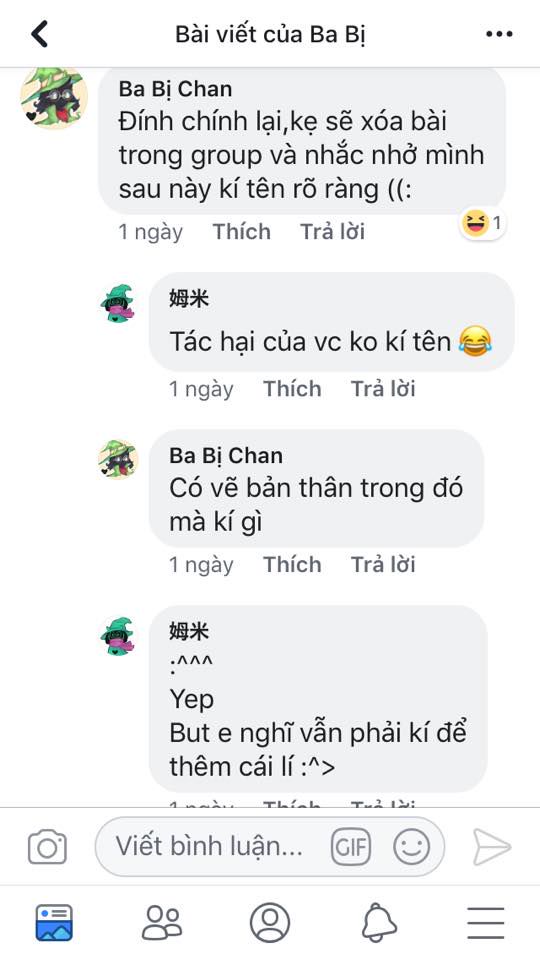540x960 pixels.
Task: View the laughing reaction count badge
Action: point(482,223)
